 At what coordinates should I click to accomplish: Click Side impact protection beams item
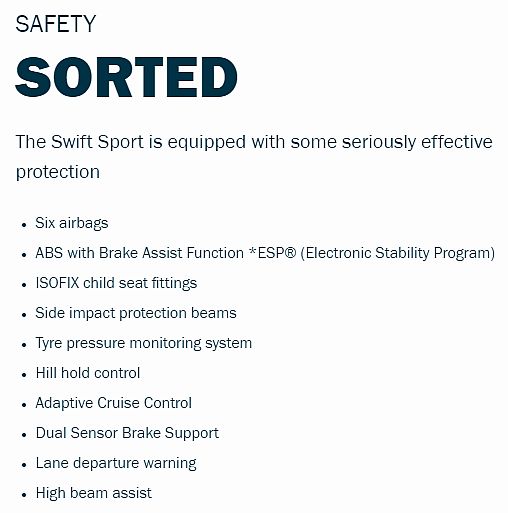136,313
